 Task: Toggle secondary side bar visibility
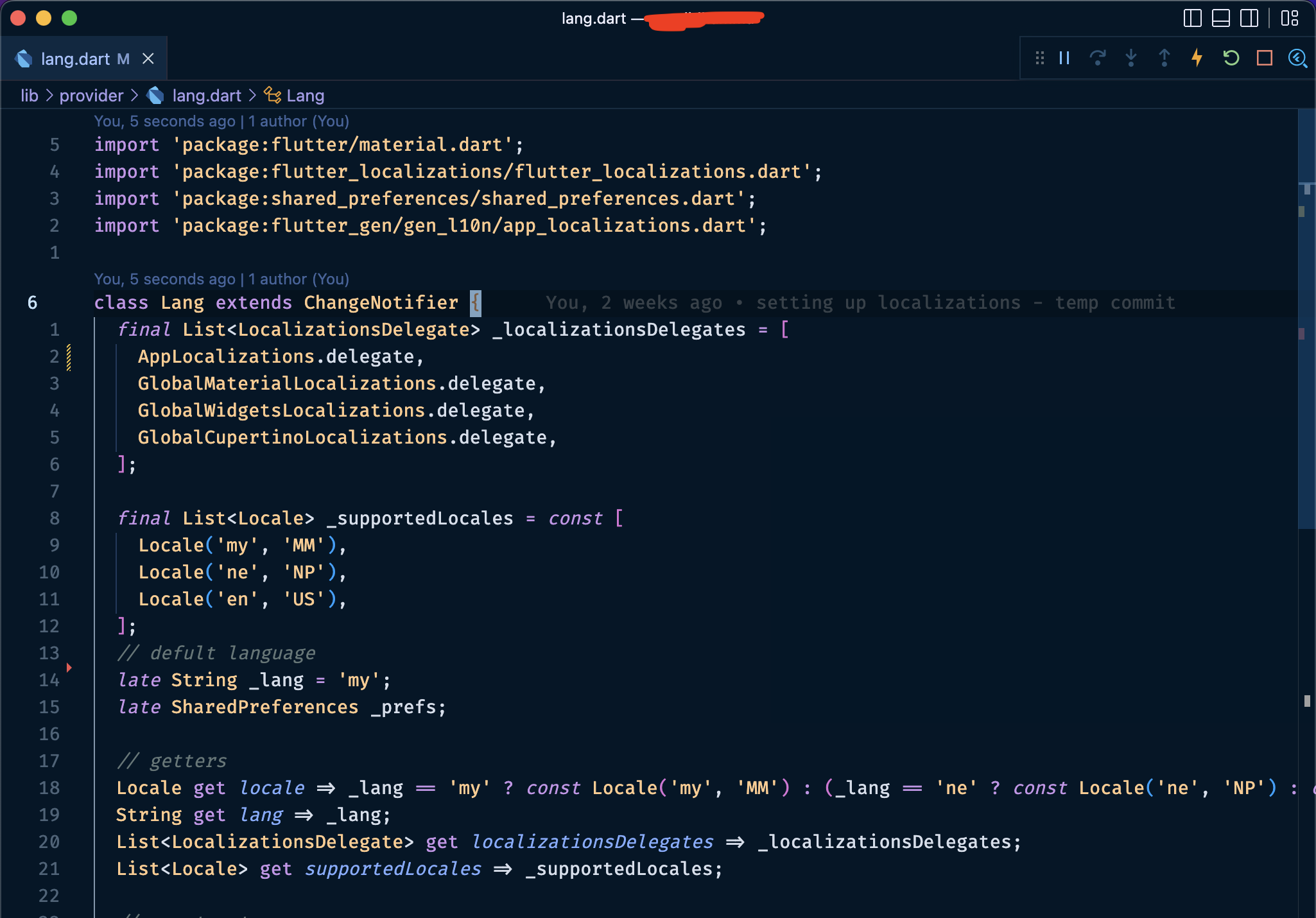click(x=1249, y=18)
